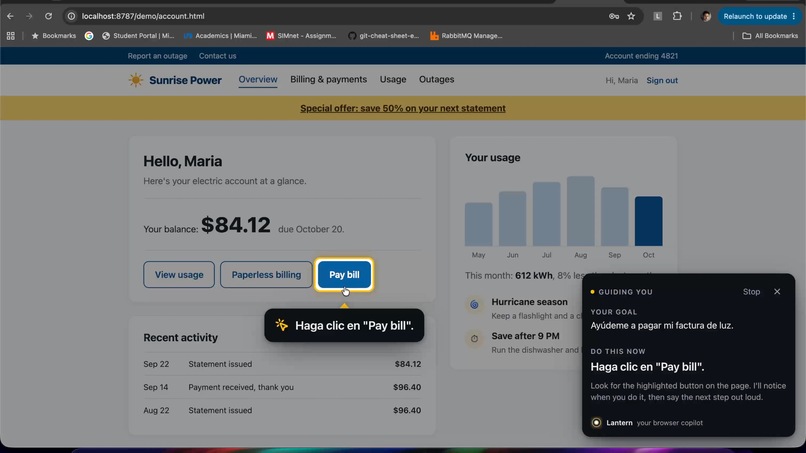Click the Save after 9 PM heading

click(x=525, y=336)
